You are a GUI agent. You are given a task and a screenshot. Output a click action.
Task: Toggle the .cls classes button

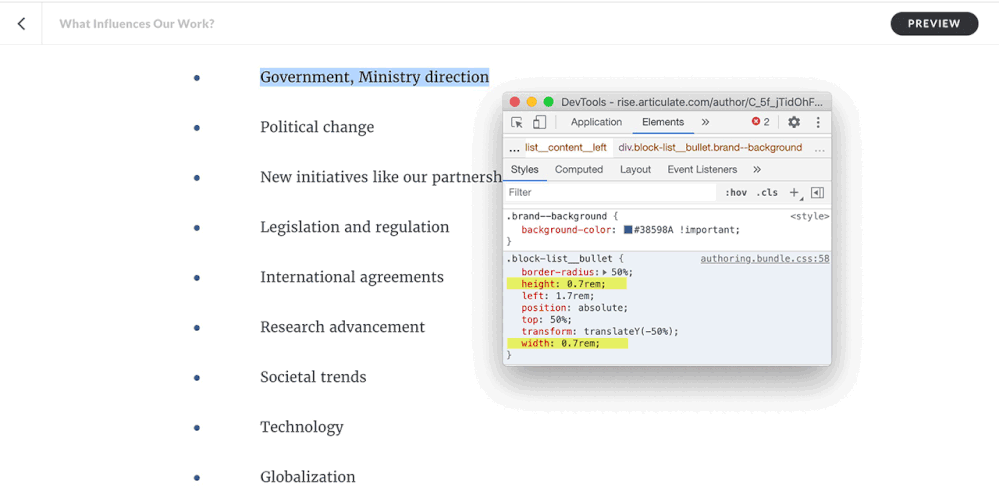click(x=767, y=192)
